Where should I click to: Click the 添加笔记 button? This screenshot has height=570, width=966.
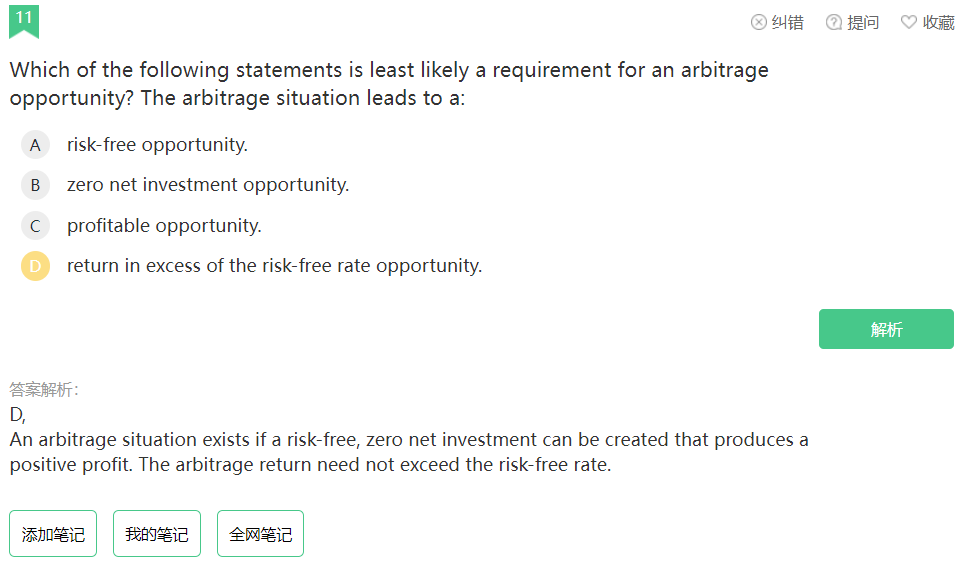[53, 534]
